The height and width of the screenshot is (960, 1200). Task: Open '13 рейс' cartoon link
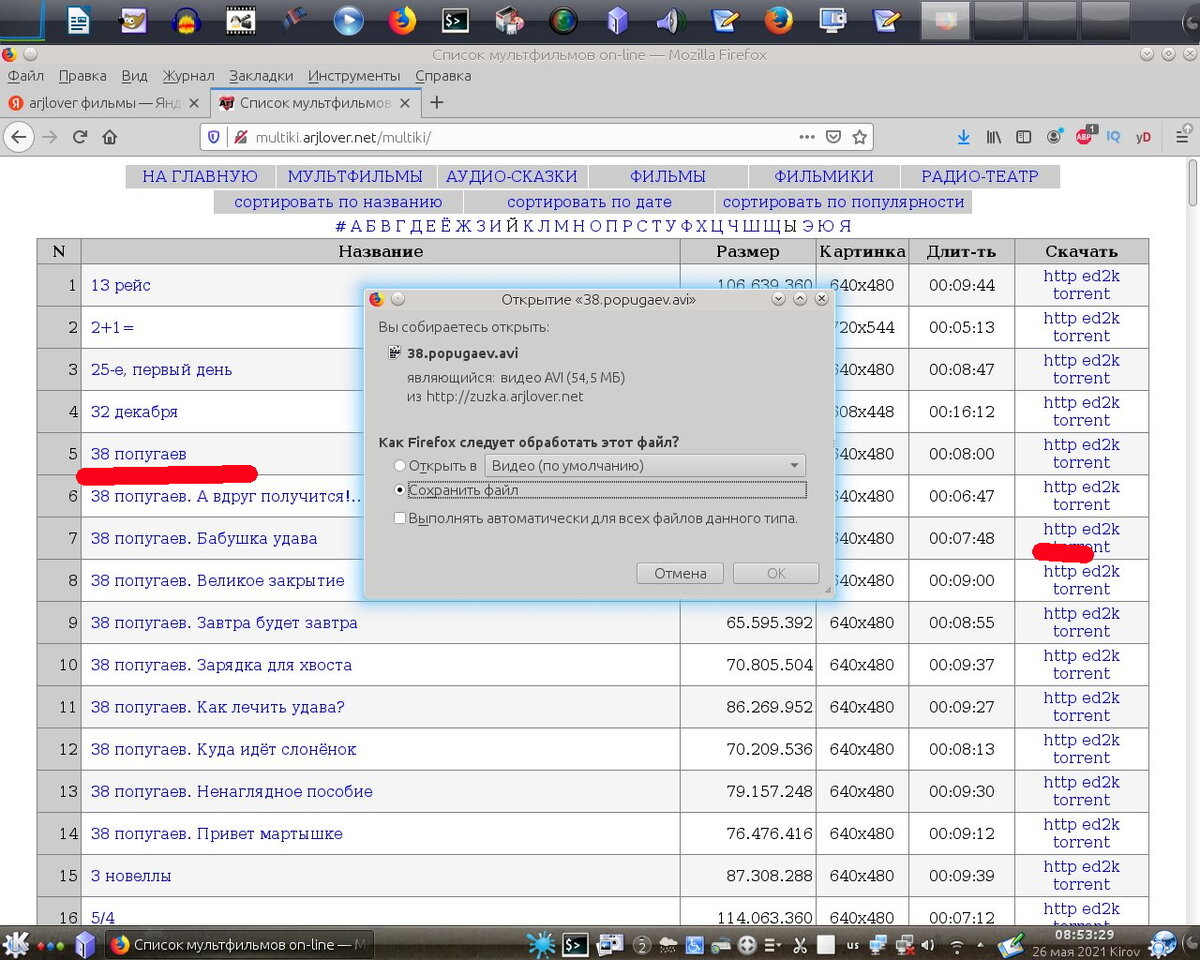(x=121, y=286)
